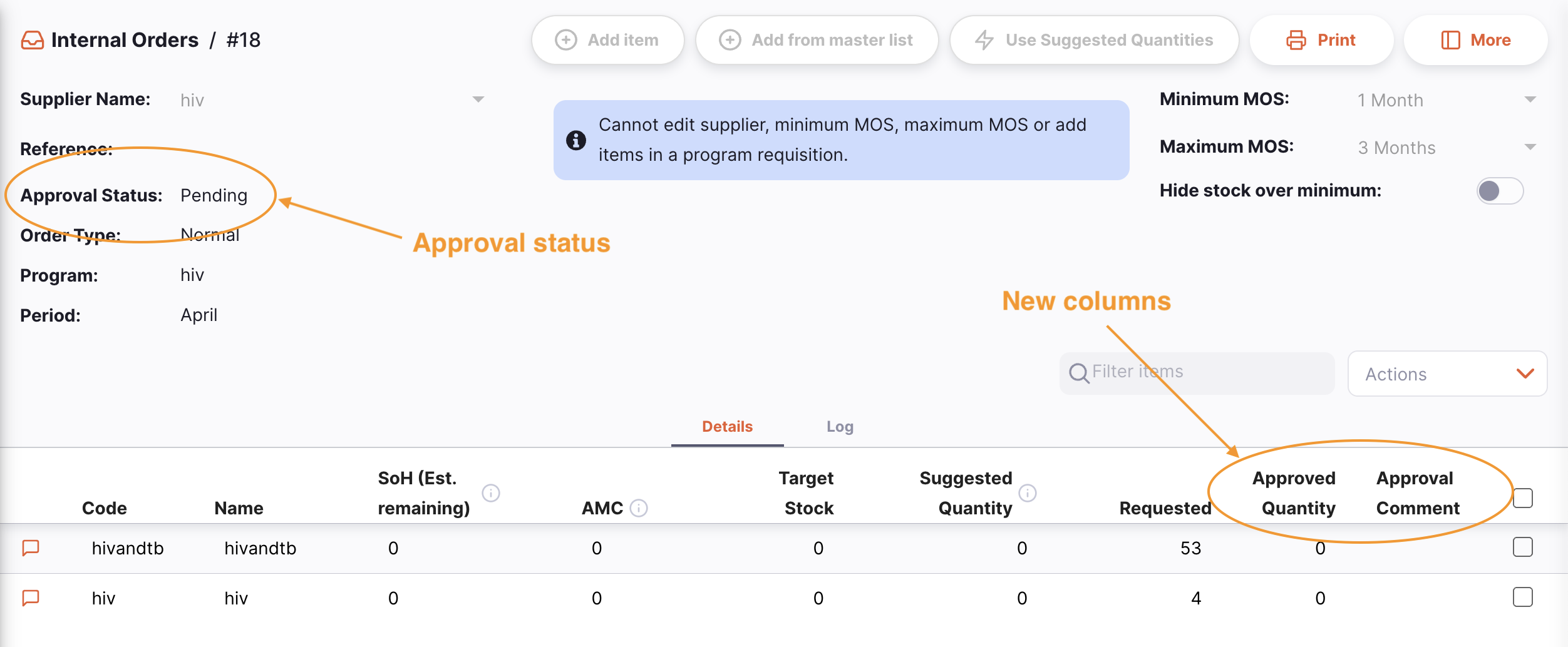Click the magnifier icon in filter box

tap(1078, 374)
